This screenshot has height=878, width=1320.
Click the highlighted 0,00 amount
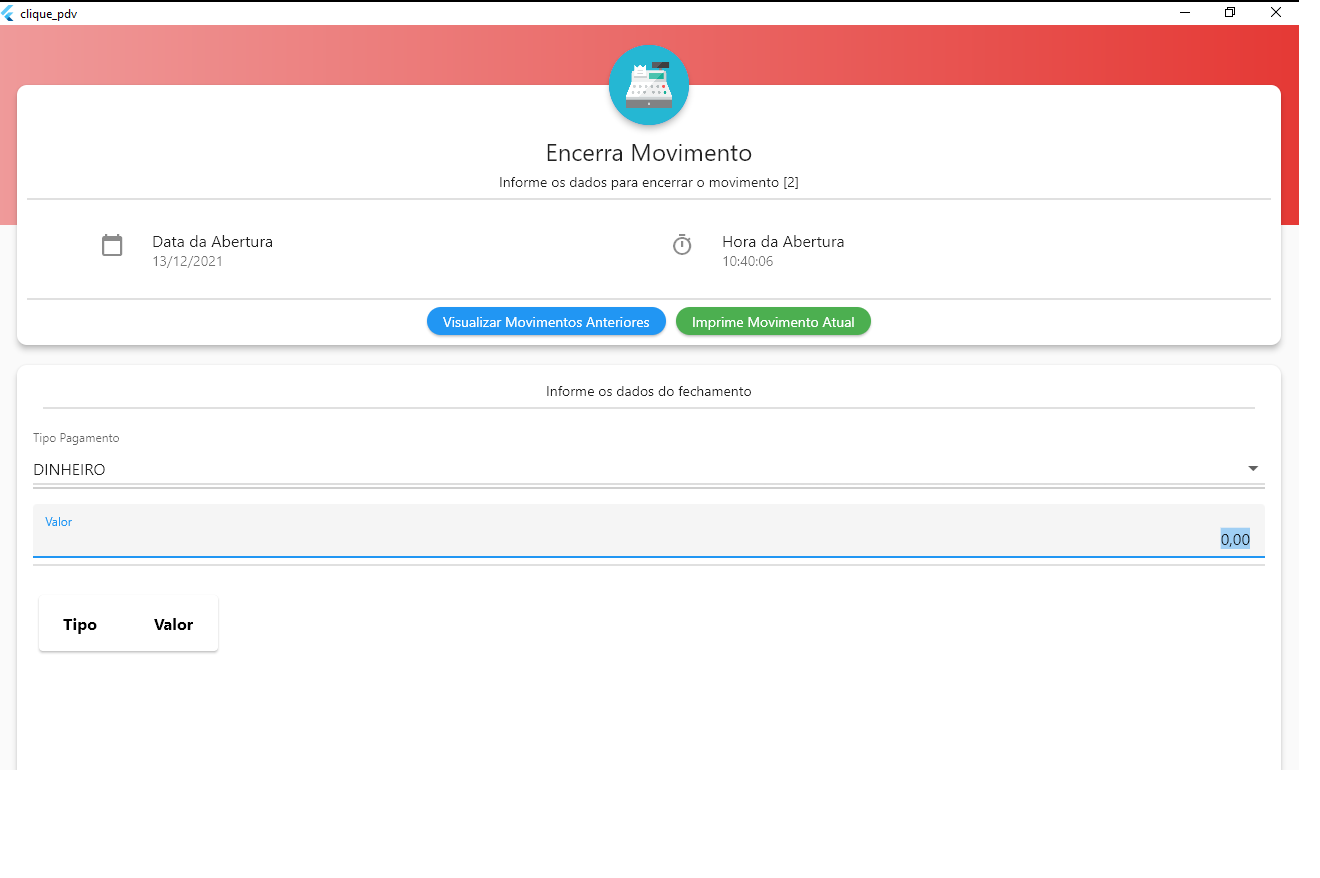point(1235,539)
